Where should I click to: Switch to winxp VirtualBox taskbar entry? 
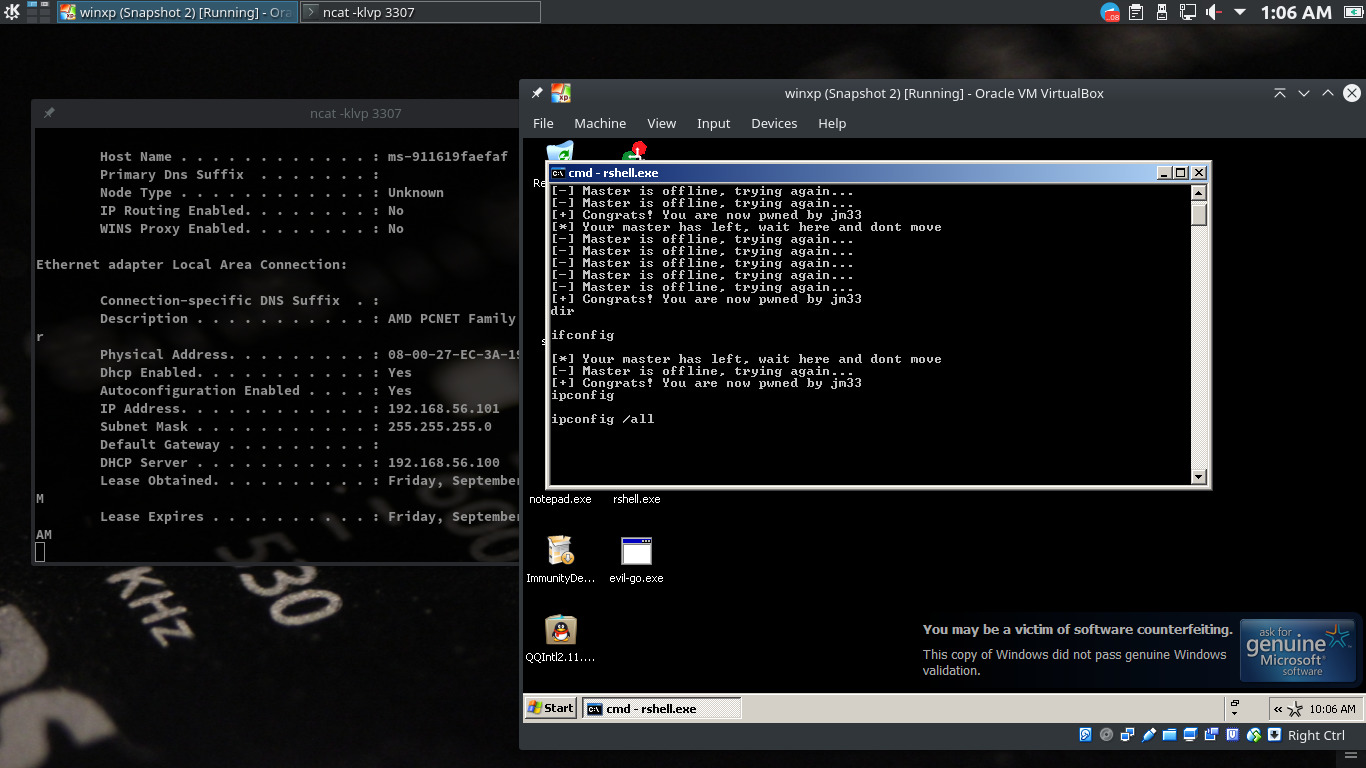click(176, 12)
